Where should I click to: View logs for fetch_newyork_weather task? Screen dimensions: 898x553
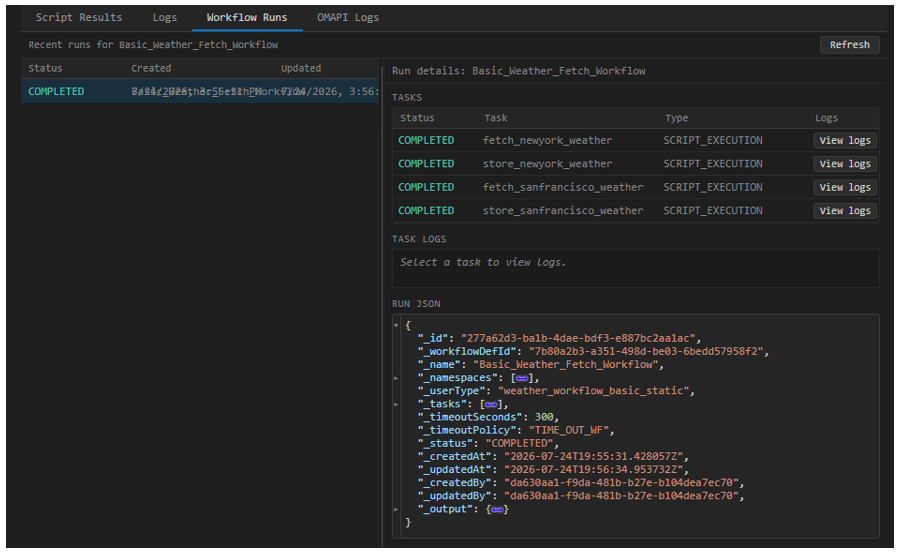(845, 140)
